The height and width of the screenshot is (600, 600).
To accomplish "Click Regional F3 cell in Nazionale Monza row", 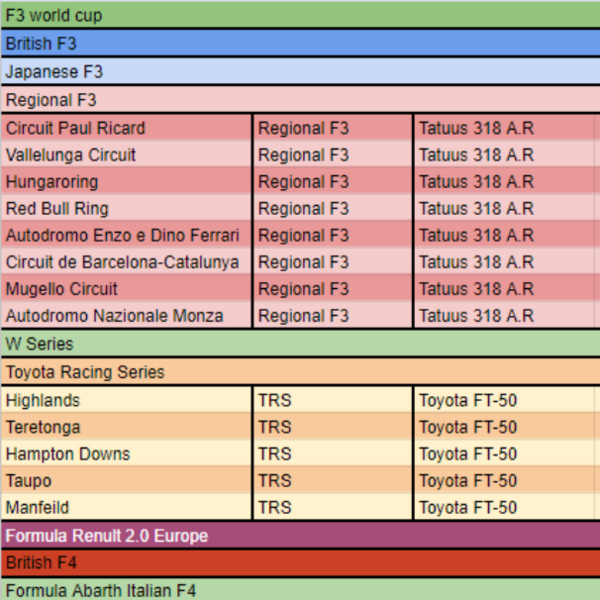I will [333, 315].
